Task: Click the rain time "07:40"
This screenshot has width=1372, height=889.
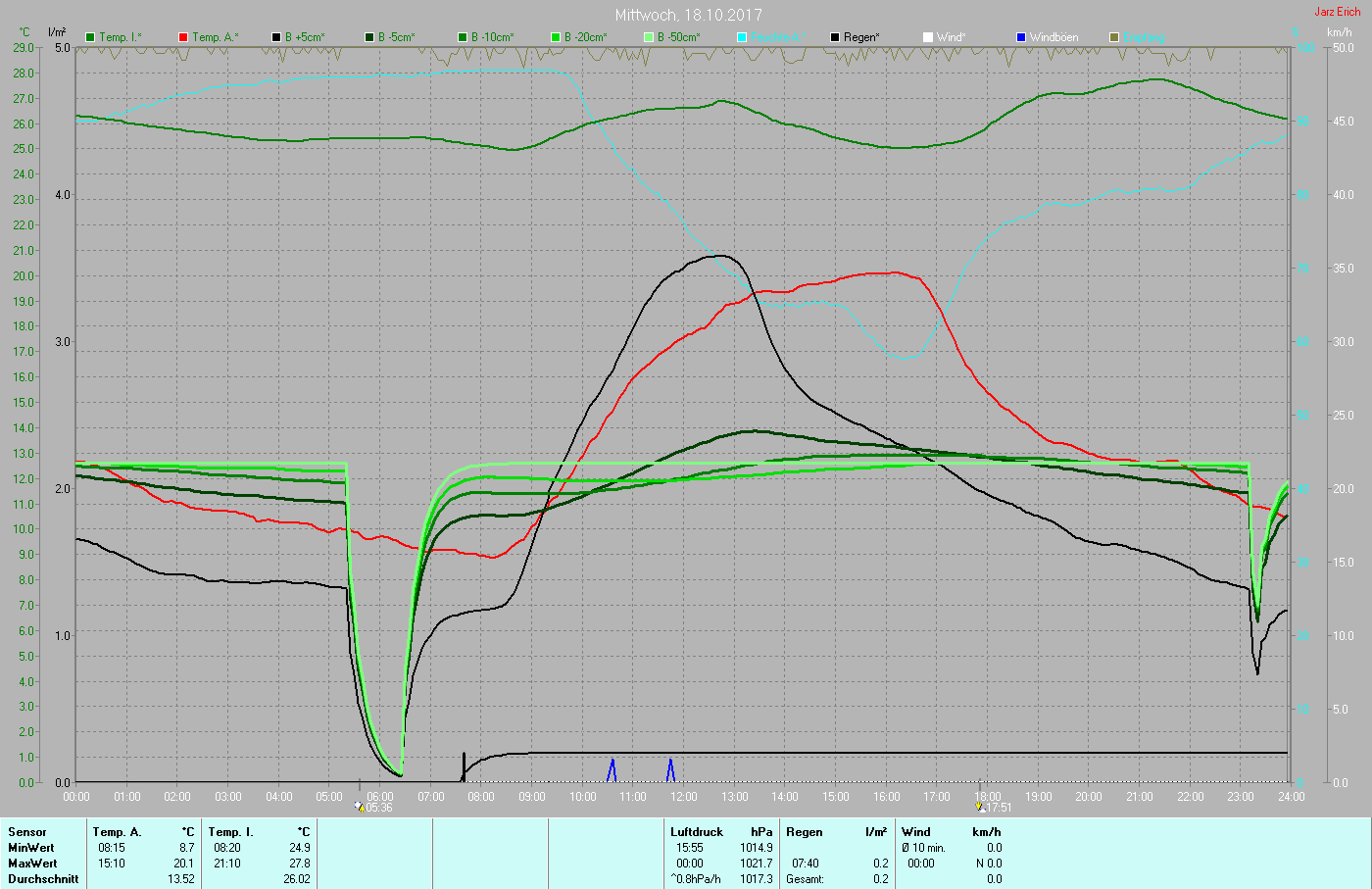Action: point(805,864)
